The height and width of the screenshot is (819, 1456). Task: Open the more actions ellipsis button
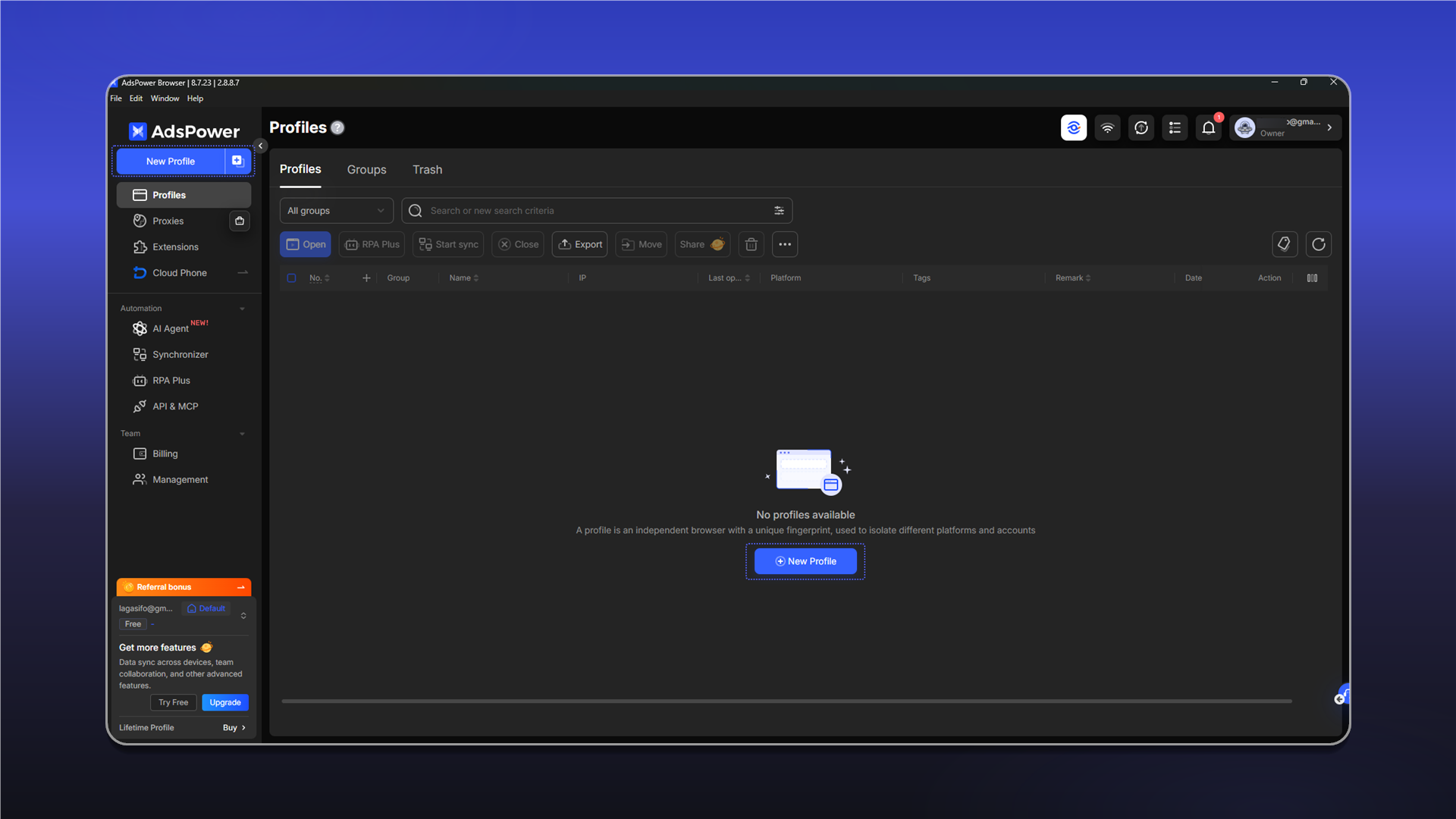point(785,244)
